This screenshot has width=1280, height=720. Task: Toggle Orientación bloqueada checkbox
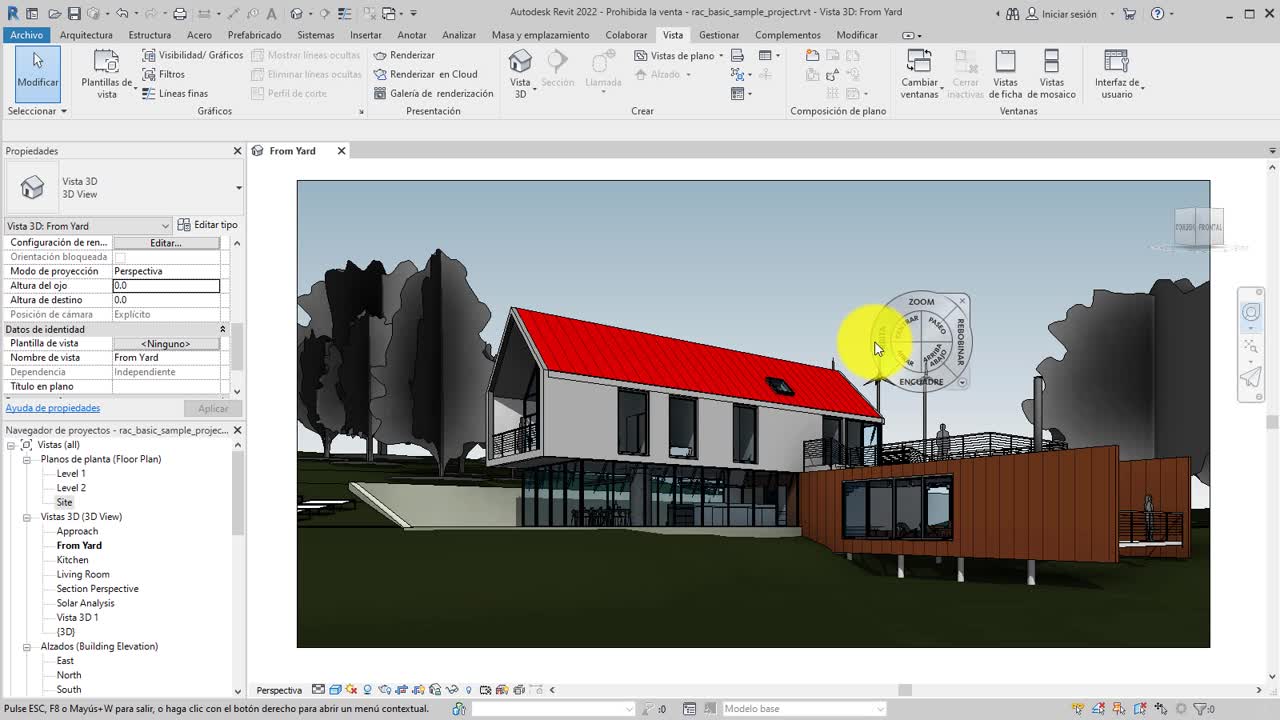pos(120,257)
